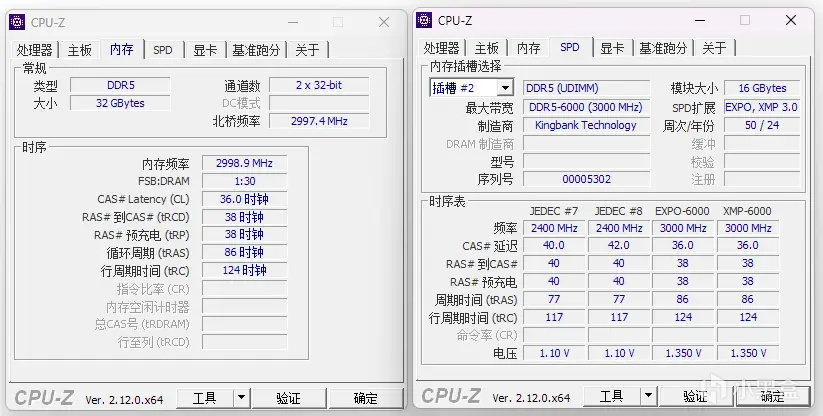
Task: Select the SPD tab in the right window
Action: pyautogui.click(x=570, y=47)
